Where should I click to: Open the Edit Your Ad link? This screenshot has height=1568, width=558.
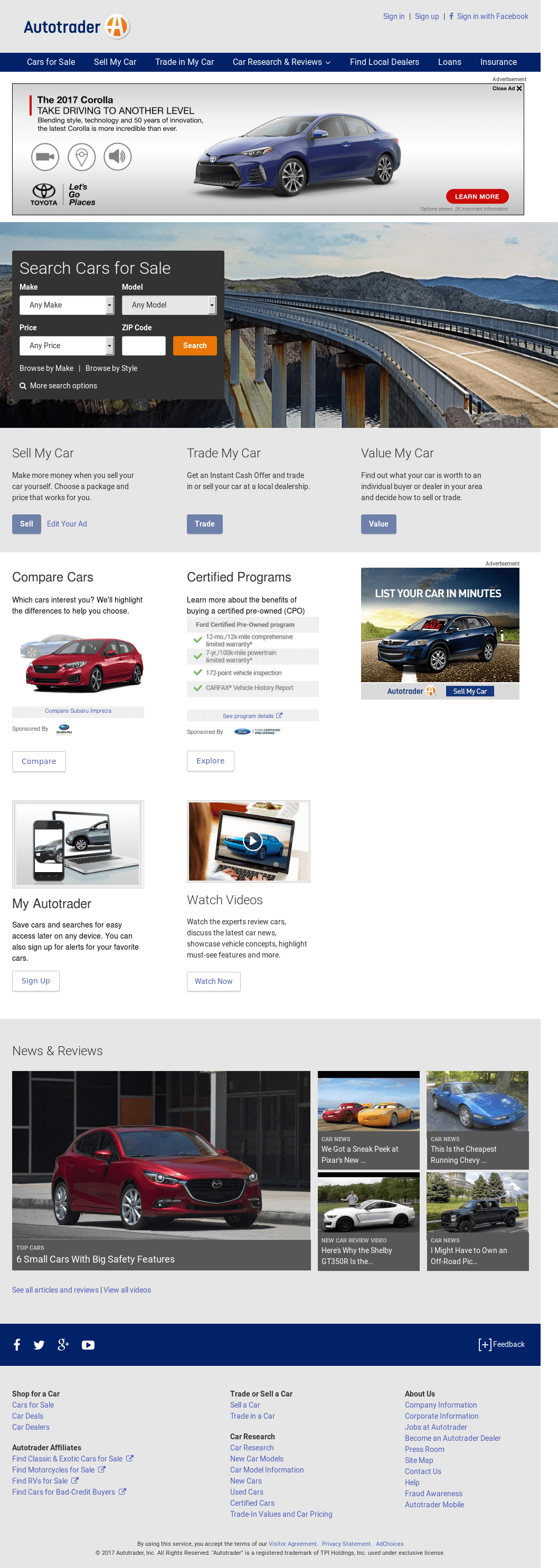tap(67, 524)
